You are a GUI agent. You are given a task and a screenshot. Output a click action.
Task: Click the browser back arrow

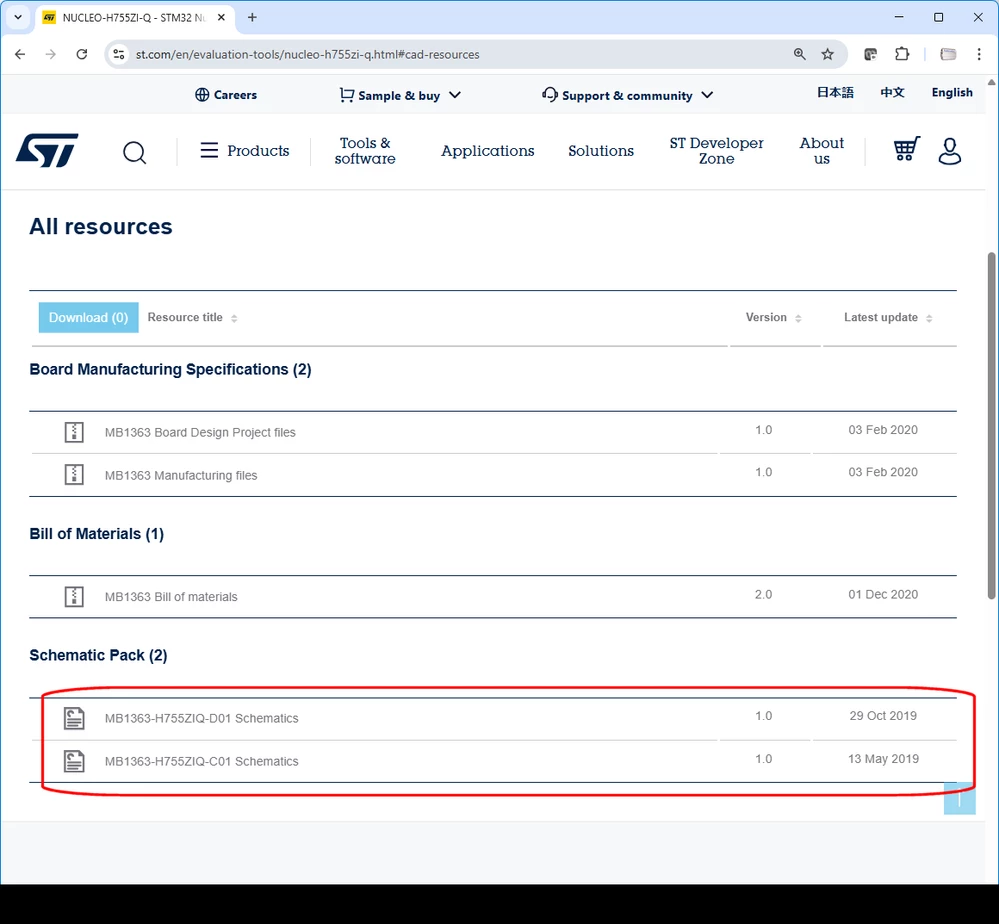[x=20, y=54]
